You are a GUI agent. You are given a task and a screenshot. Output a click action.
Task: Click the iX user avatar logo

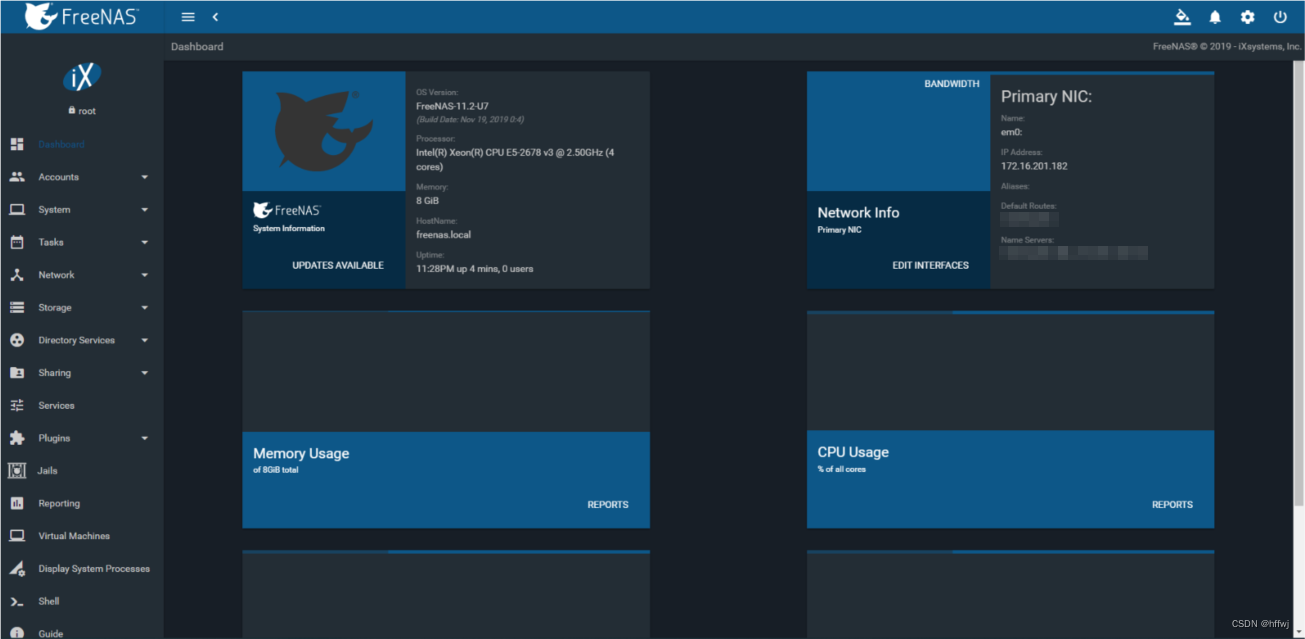82,77
